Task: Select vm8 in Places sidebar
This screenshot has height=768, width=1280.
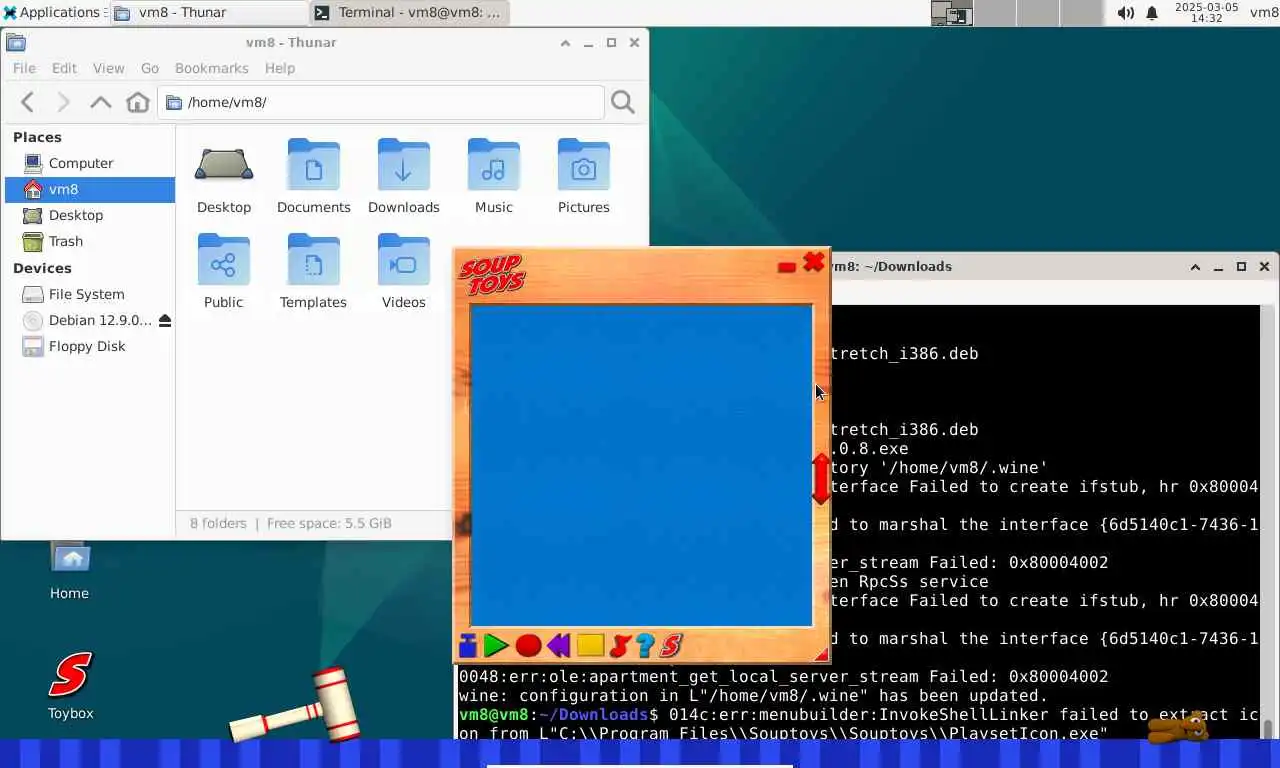Action: click(x=90, y=189)
